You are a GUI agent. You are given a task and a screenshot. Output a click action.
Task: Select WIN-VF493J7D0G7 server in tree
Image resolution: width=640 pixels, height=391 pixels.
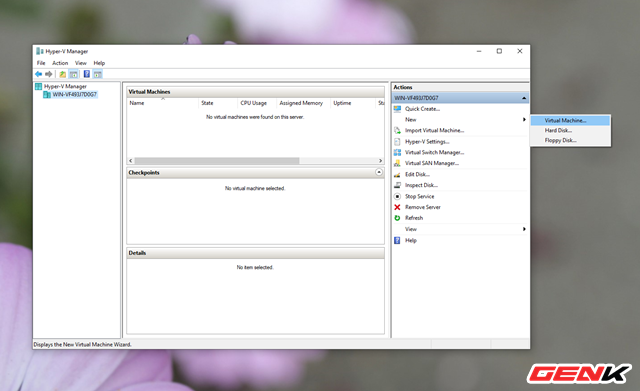[x=75, y=94]
